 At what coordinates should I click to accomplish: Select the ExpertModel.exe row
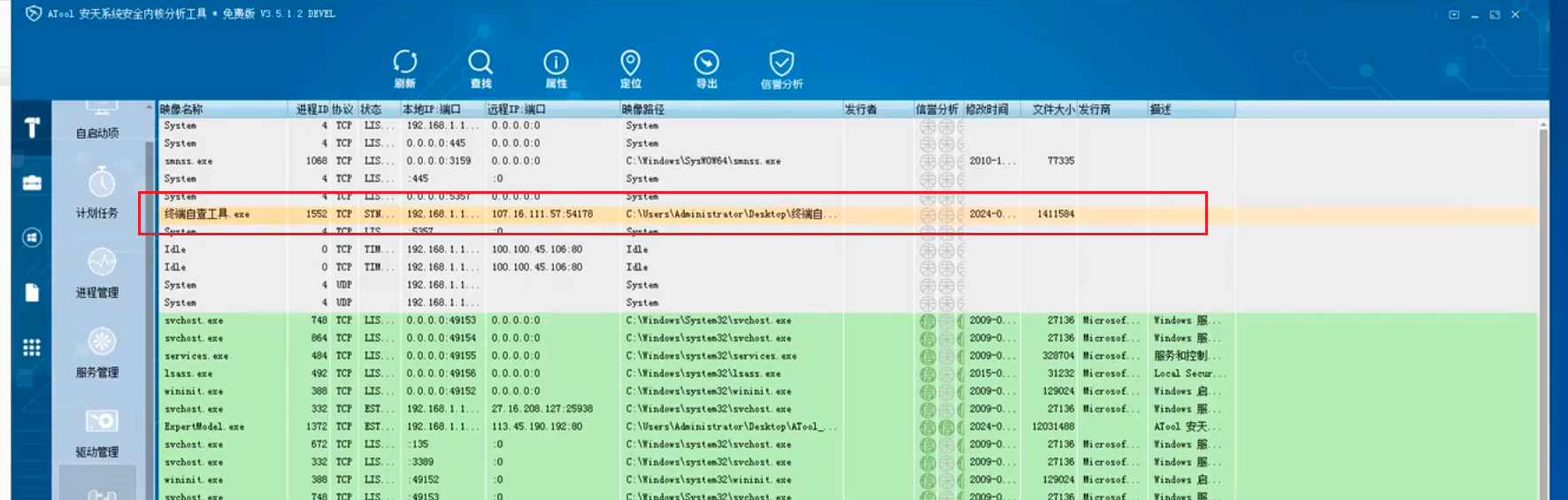[849, 427]
